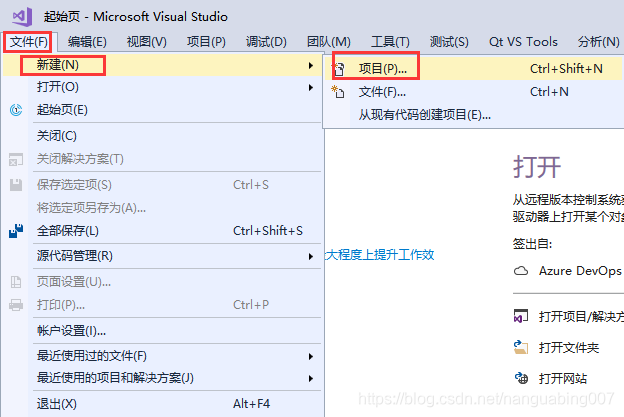Open the 团队(M) menu
This screenshot has height=417, width=624.
pyautogui.click(x=329, y=42)
